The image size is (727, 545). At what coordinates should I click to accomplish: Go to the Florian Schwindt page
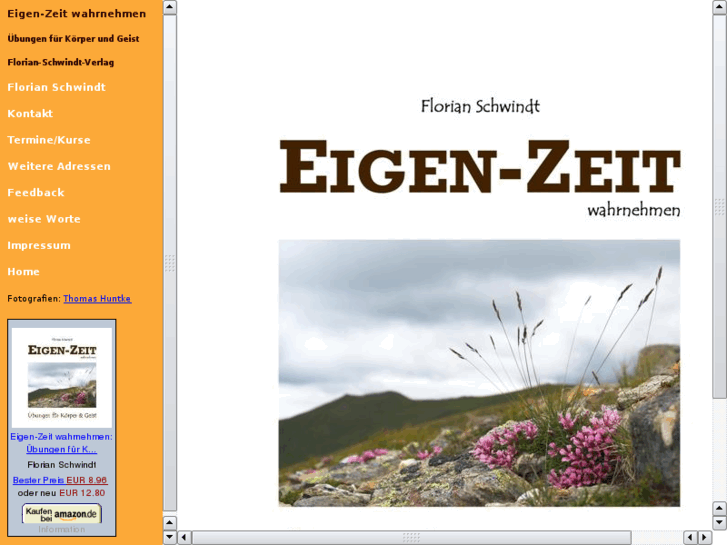(57, 87)
